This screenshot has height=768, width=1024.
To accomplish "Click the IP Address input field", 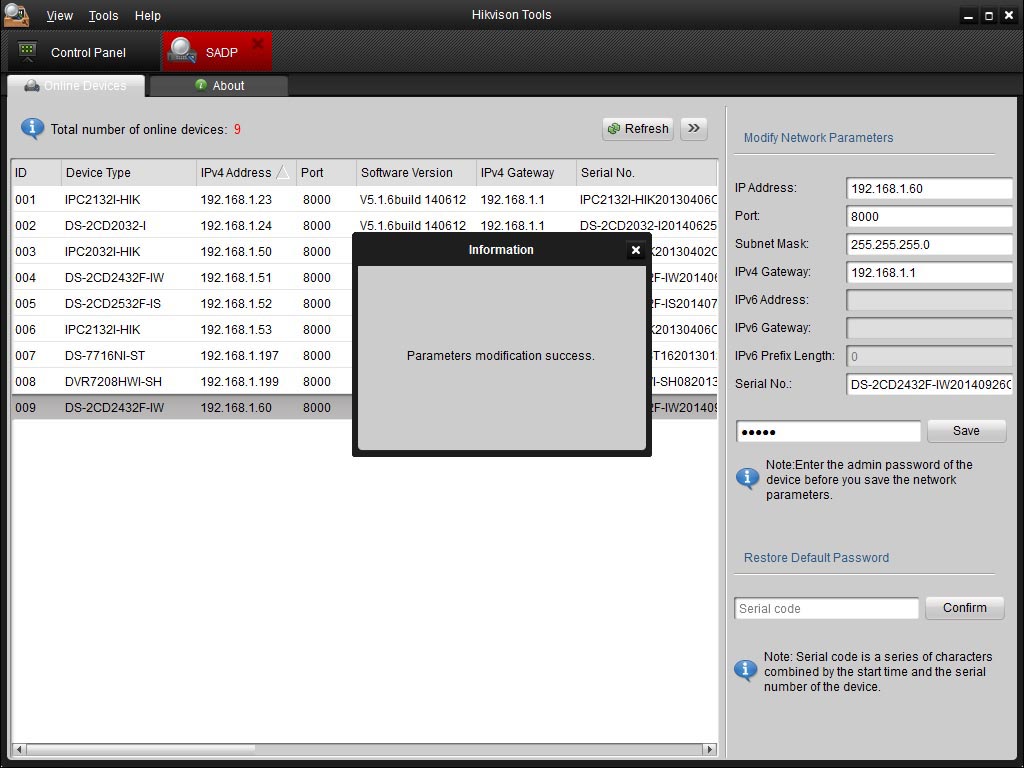I will click(x=929, y=189).
